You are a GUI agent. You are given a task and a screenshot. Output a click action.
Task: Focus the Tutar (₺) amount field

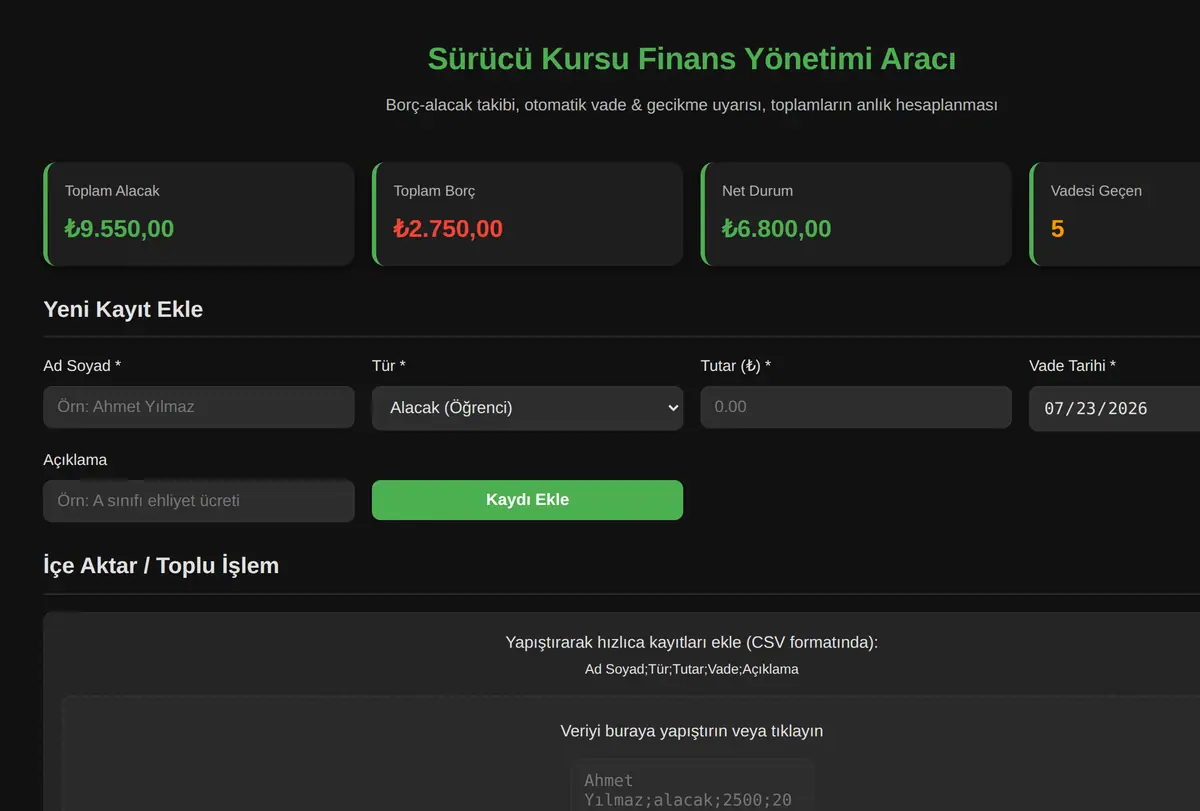pos(856,407)
